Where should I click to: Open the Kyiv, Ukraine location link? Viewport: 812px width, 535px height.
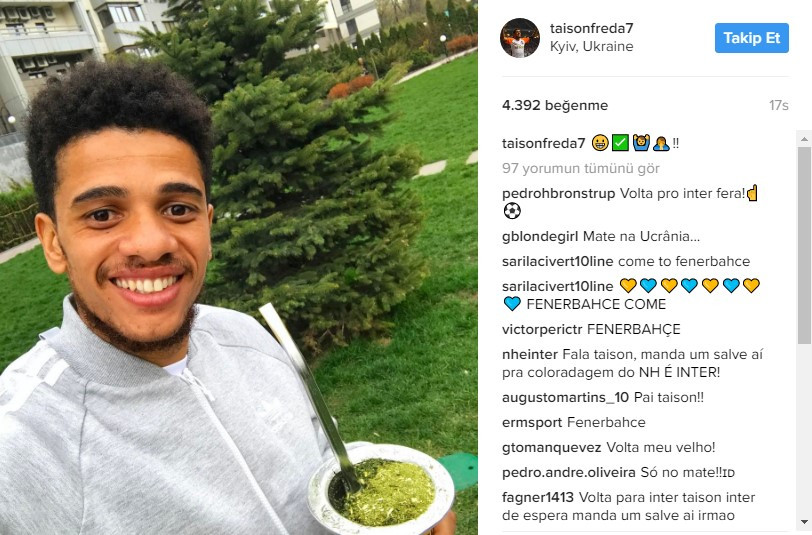591,47
